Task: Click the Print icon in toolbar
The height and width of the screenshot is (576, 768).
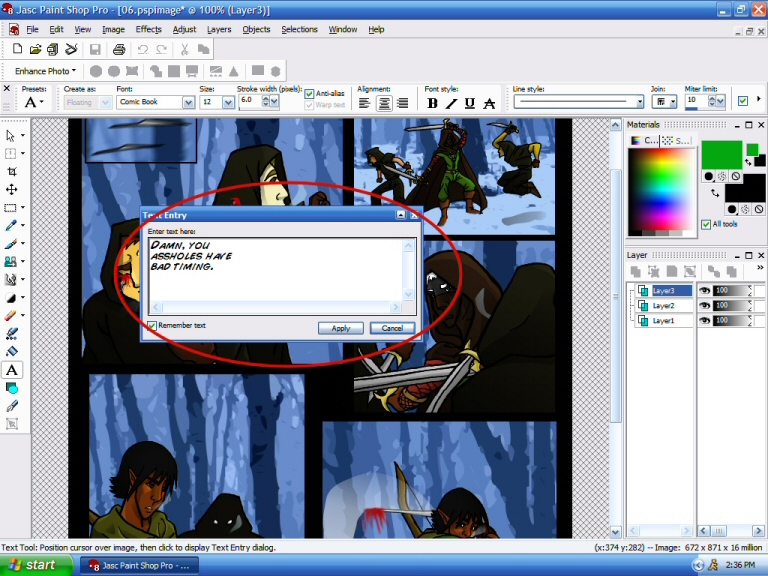Action: pyautogui.click(x=118, y=49)
